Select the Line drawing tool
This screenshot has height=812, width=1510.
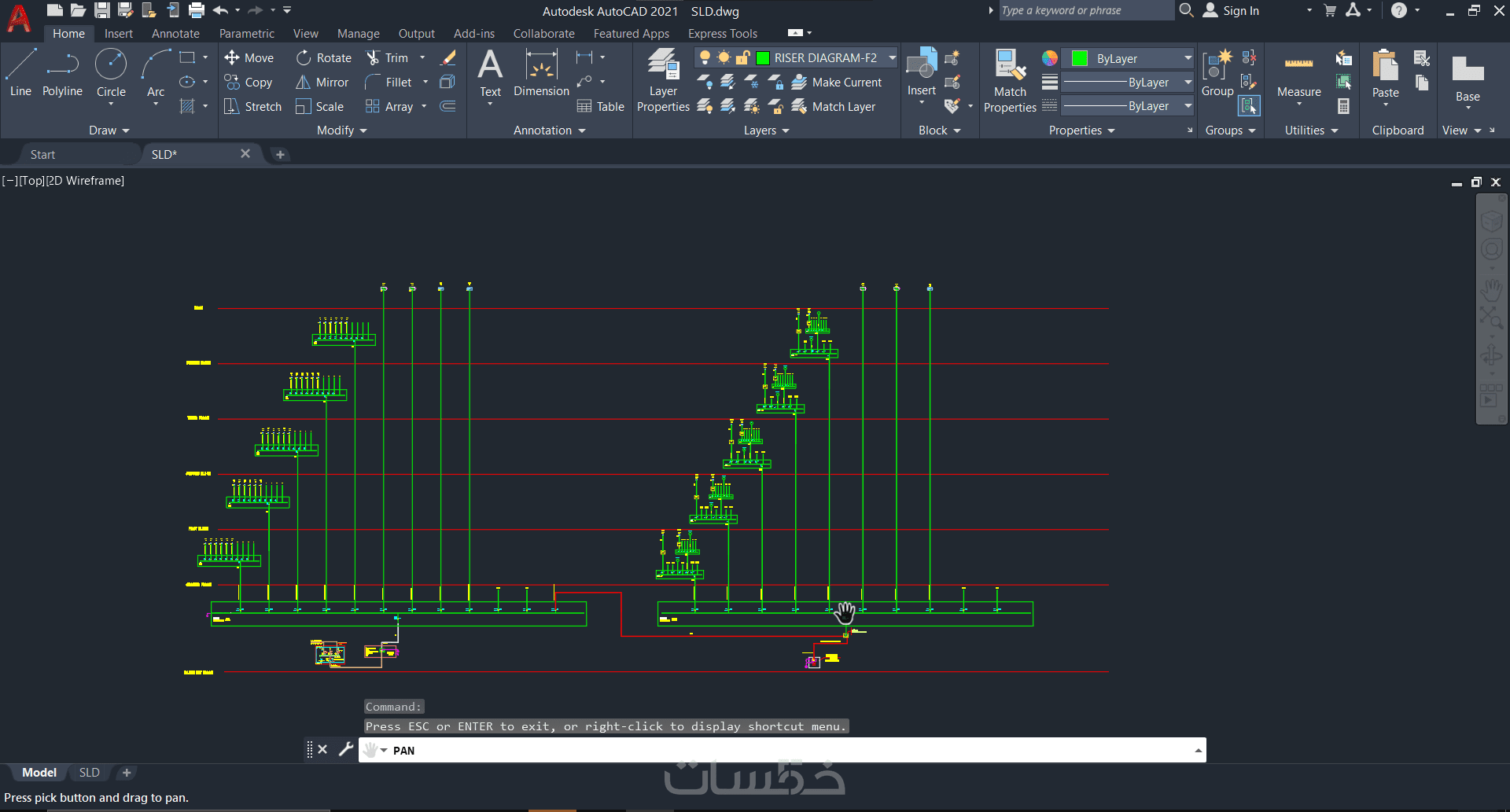click(x=20, y=72)
